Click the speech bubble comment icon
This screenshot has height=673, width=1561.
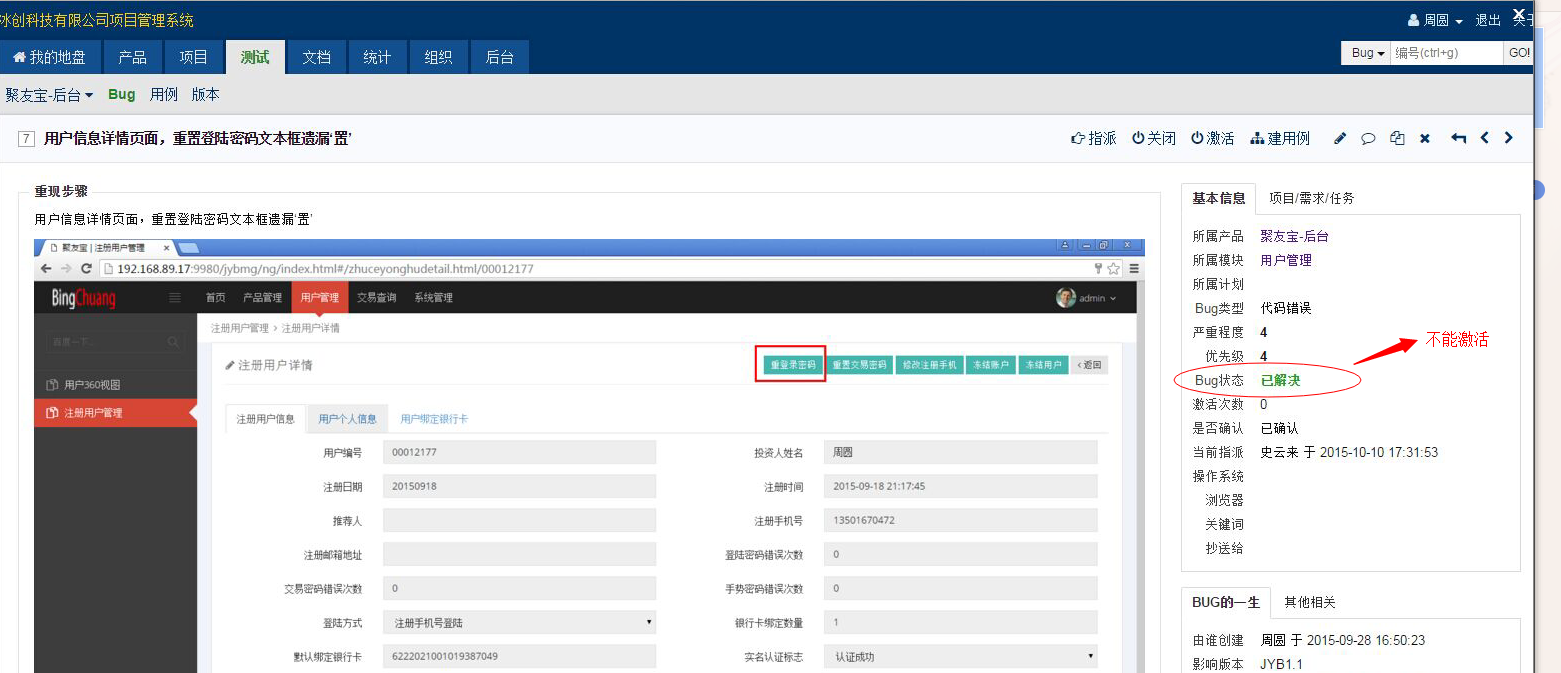[x=1368, y=139]
